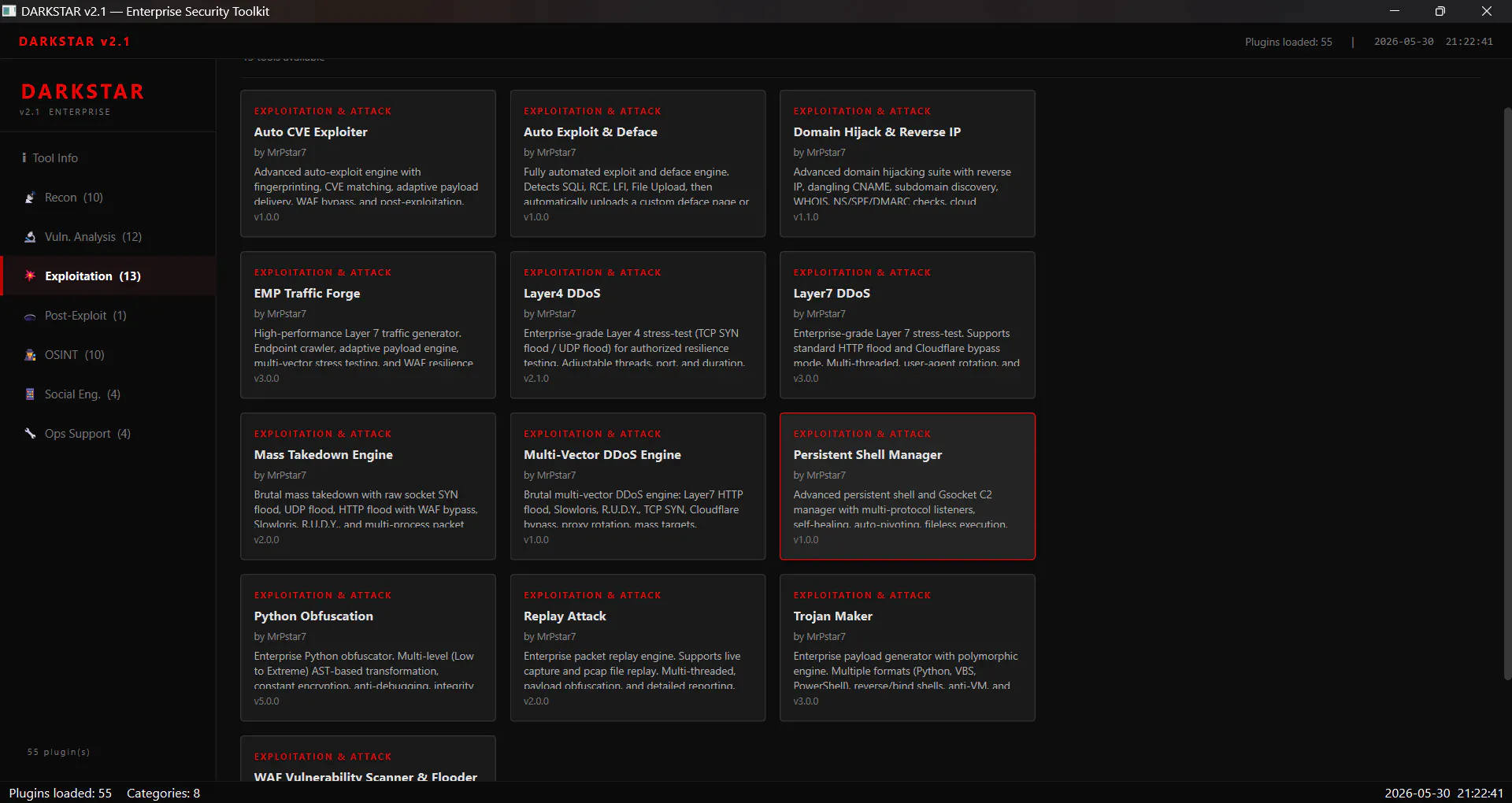Click the large DARKSTAR sidebar logo
The width and height of the screenshot is (1512, 803).
83,92
